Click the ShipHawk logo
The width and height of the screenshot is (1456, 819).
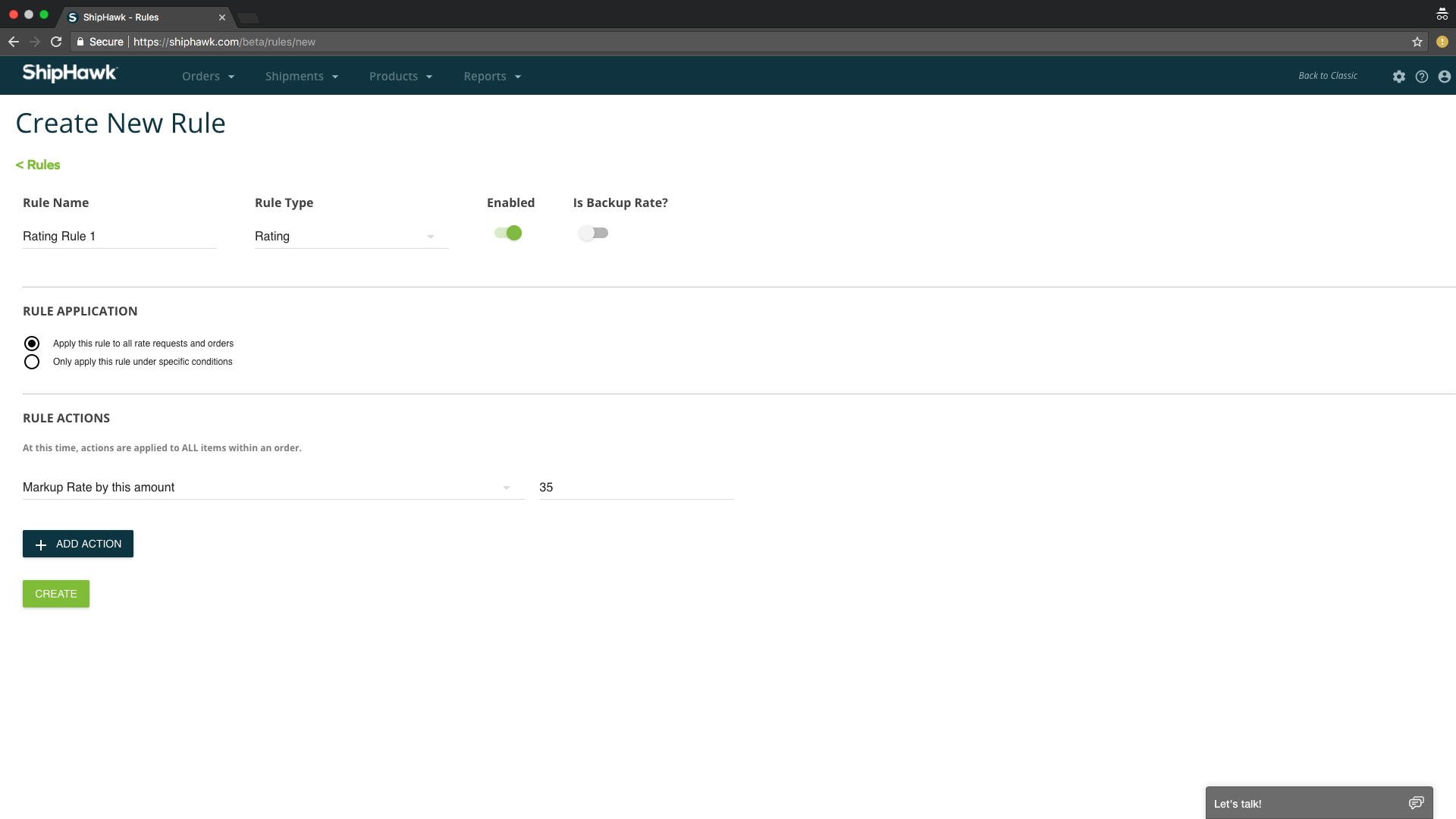tap(69, 74)
